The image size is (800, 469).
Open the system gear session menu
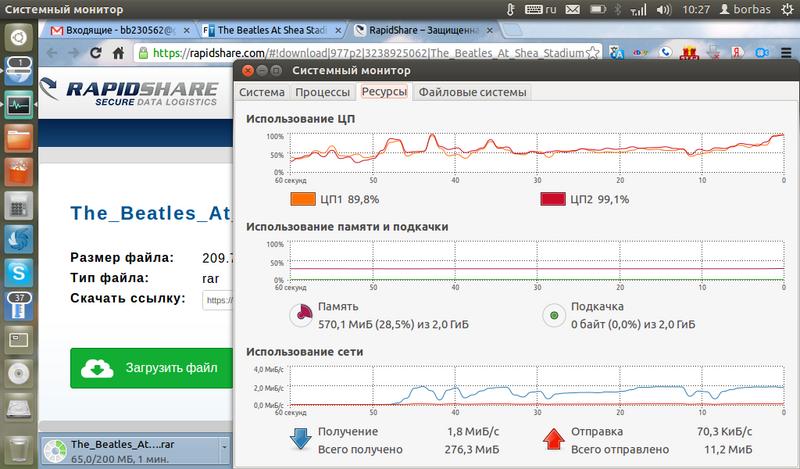coord(788,9)
